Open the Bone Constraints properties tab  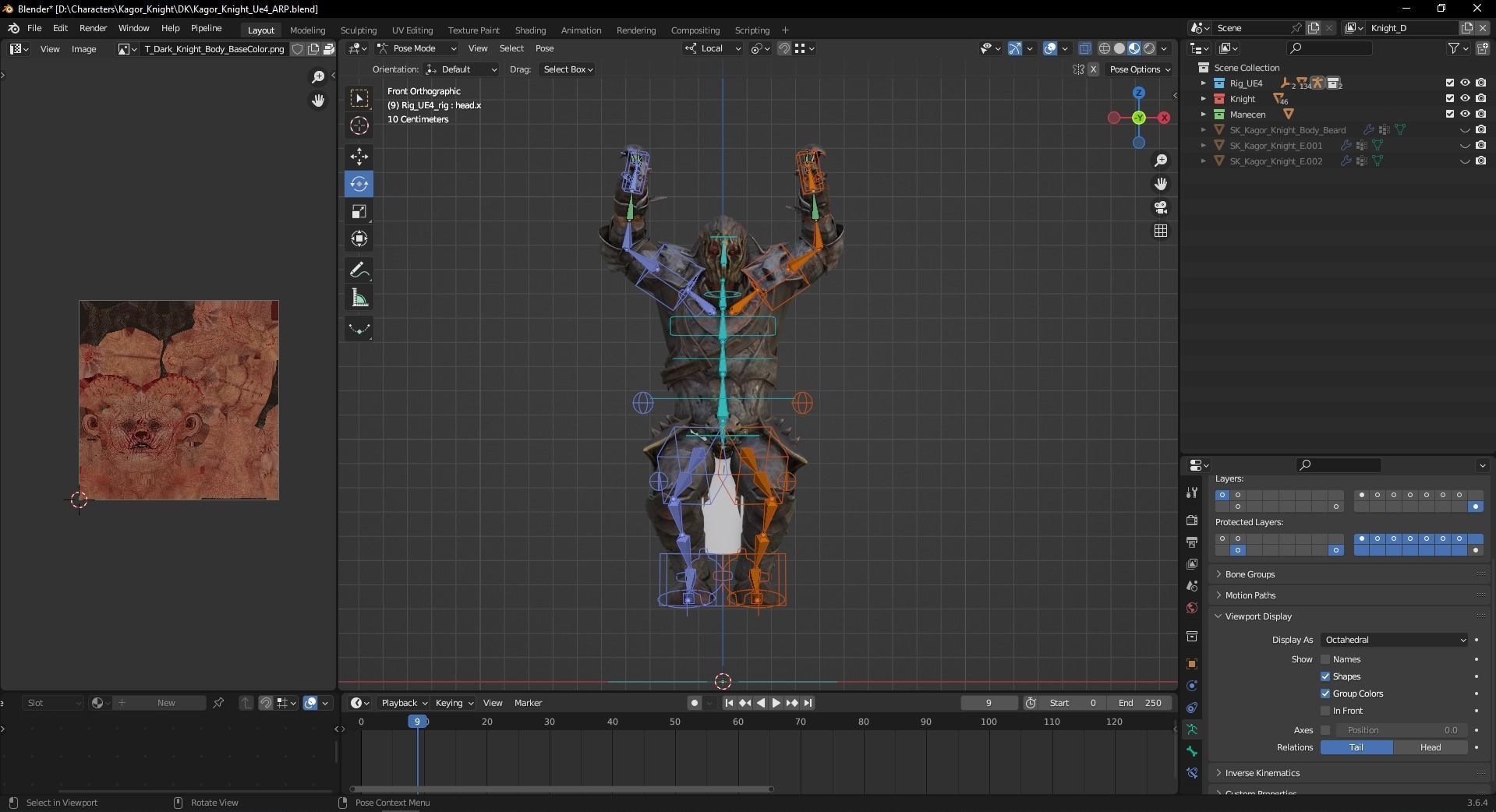tap(1191, 773)
